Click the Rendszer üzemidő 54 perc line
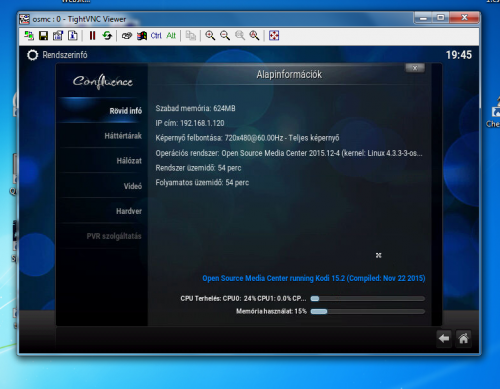 198,168
